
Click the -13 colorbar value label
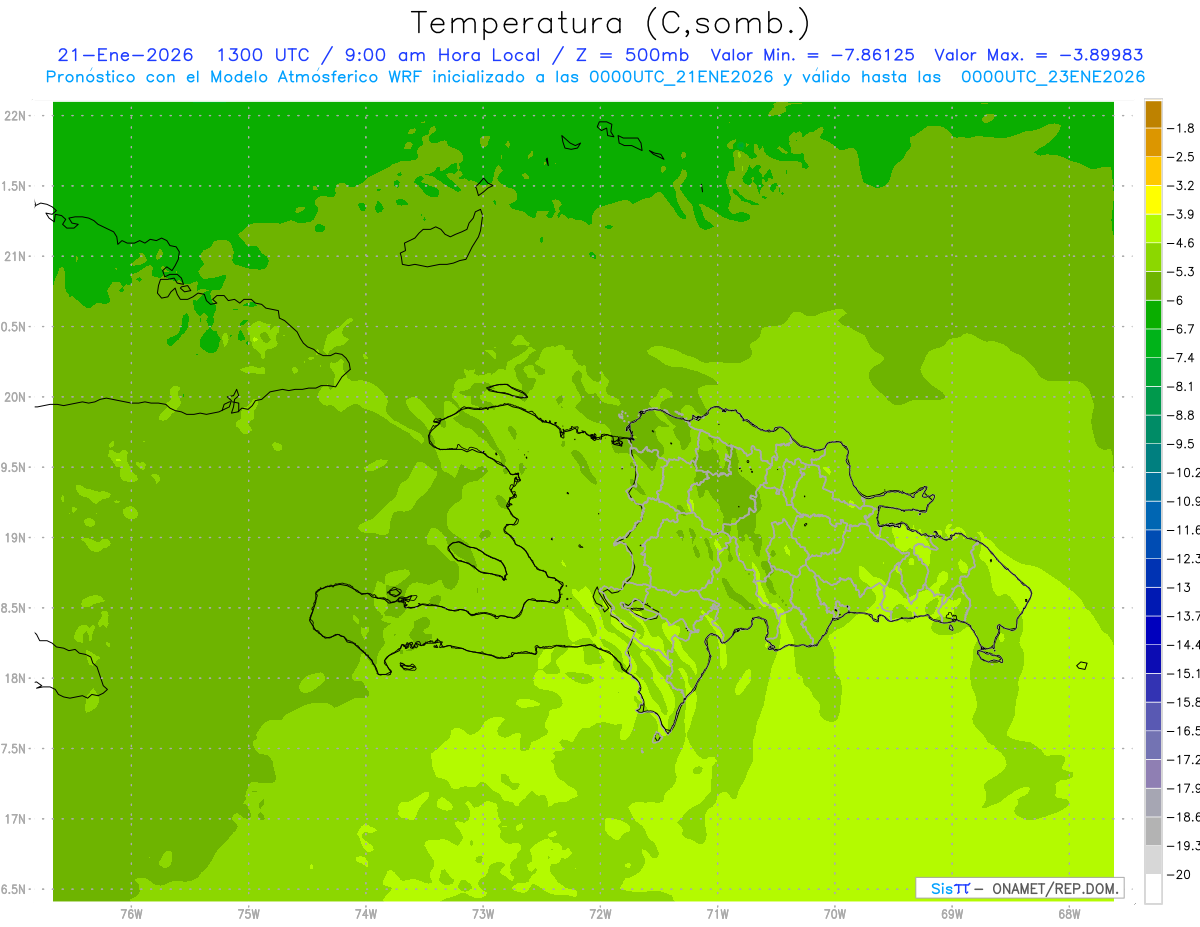[x=1177, y=587]
